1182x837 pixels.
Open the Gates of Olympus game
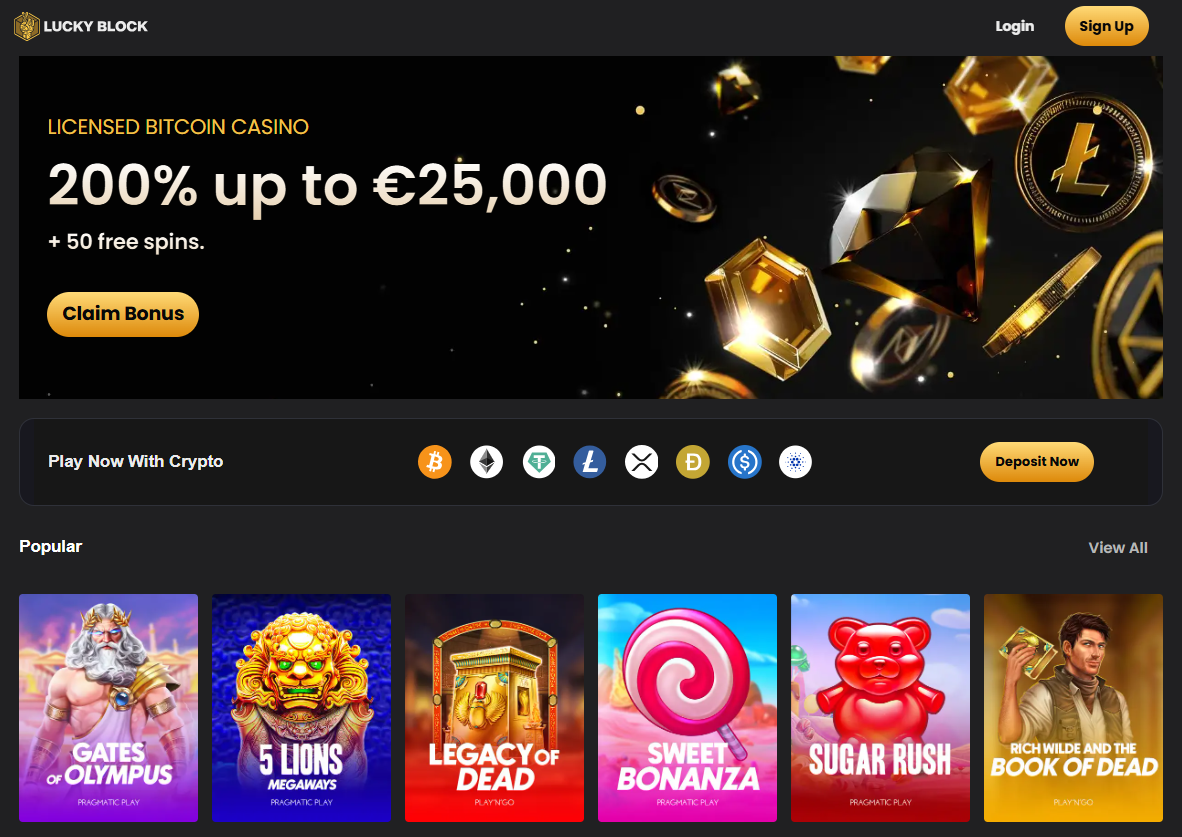[x=109, y=707]
